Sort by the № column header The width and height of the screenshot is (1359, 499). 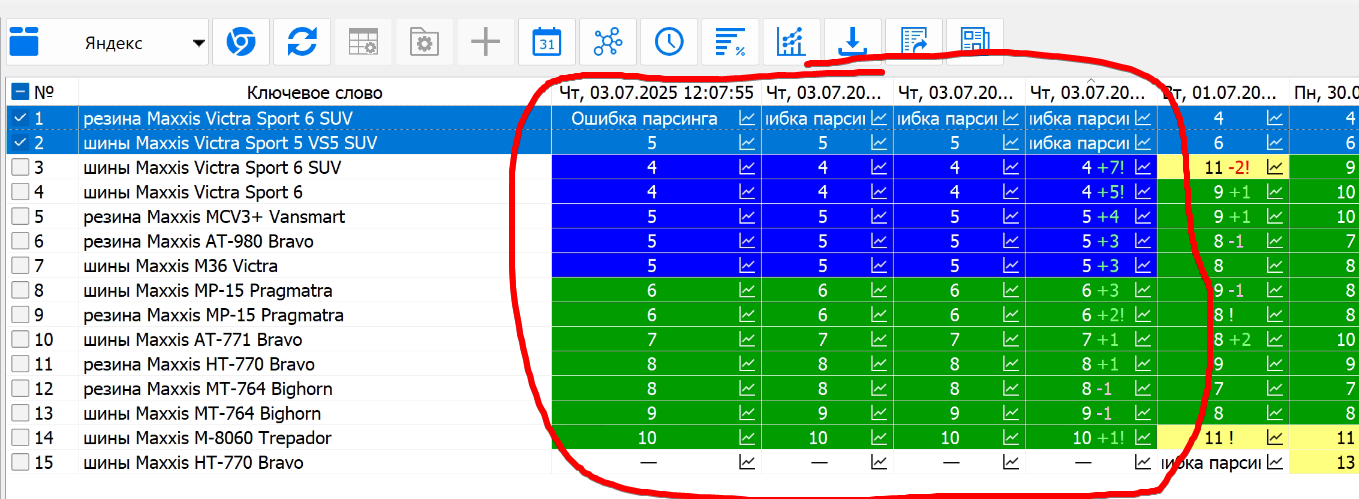(43, 93)
